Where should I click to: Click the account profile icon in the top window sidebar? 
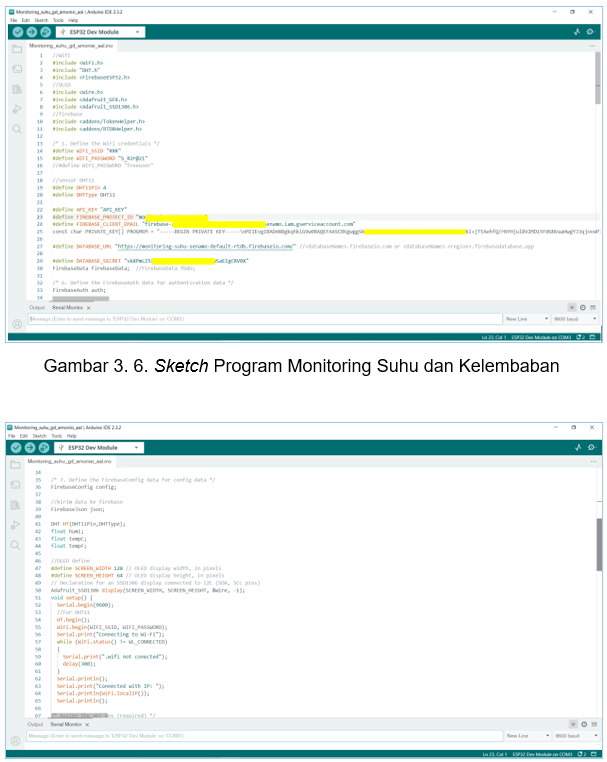[17, 324]
